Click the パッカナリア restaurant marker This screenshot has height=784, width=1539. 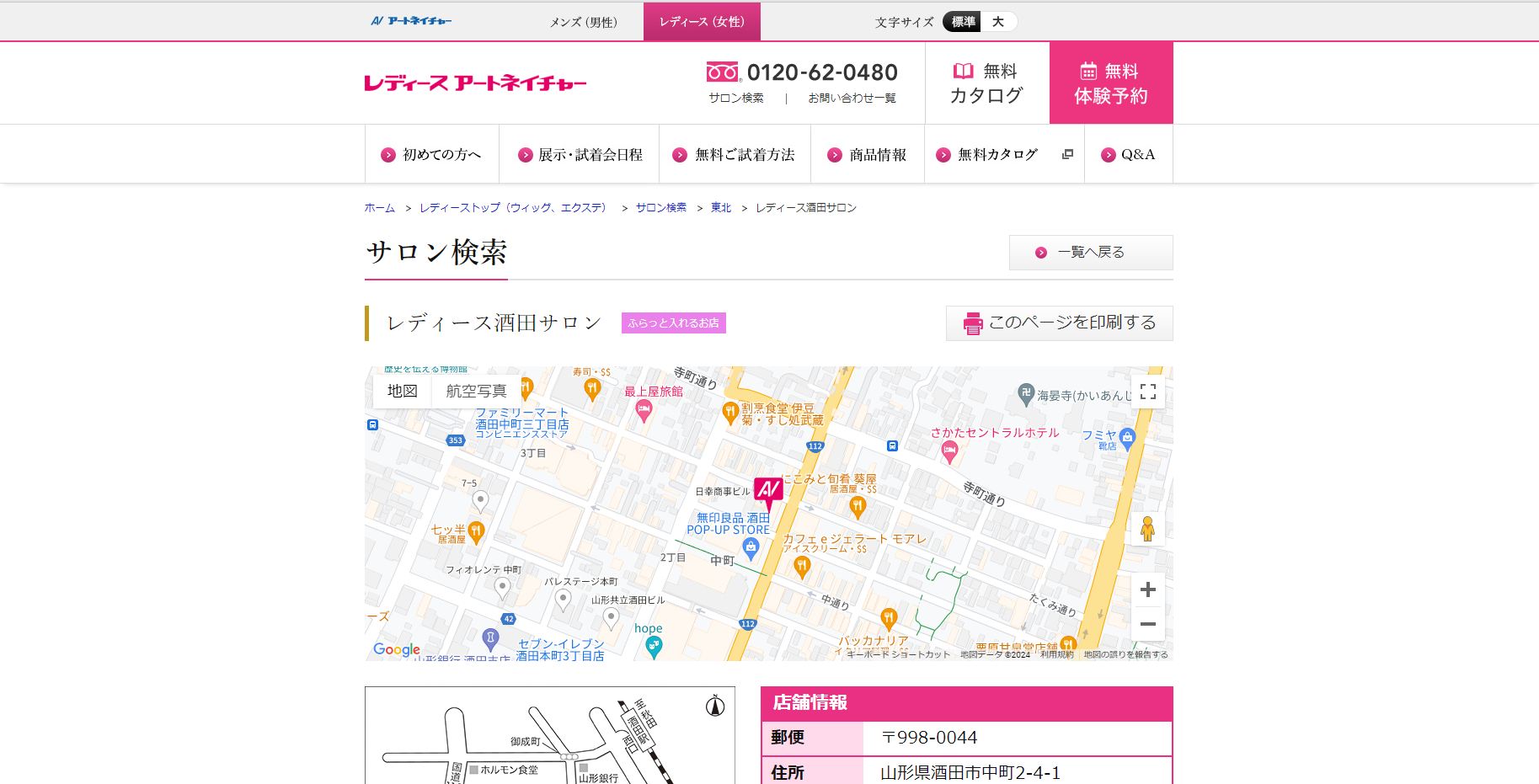tap(889, 620)
